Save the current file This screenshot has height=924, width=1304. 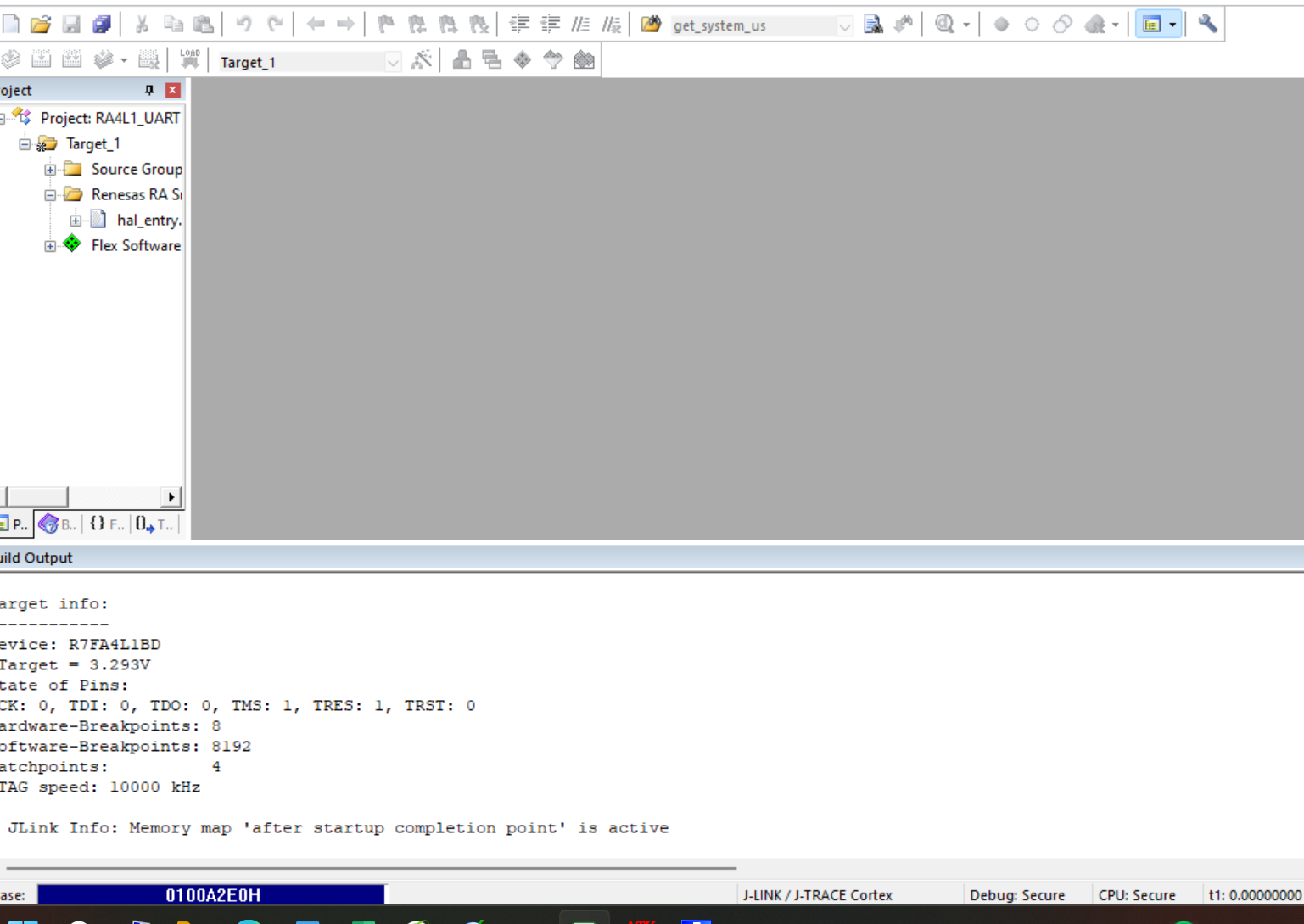pyautogui.click(x=71, y=24)
